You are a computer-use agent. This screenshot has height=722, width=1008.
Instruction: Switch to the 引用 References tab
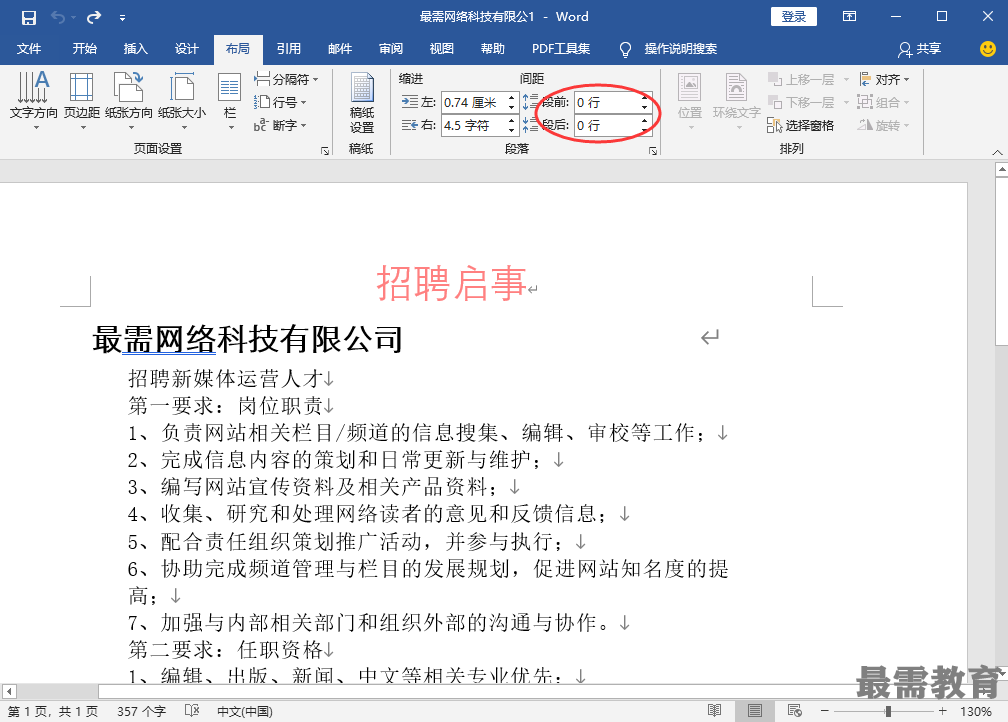tap(289, 49)
